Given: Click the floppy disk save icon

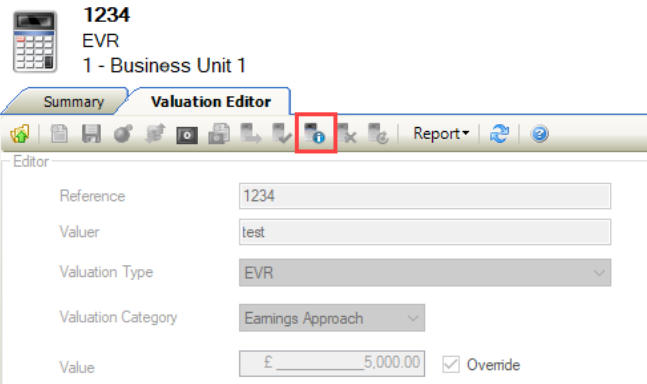Looking at the screenshot, I should (x=91, y=134).
